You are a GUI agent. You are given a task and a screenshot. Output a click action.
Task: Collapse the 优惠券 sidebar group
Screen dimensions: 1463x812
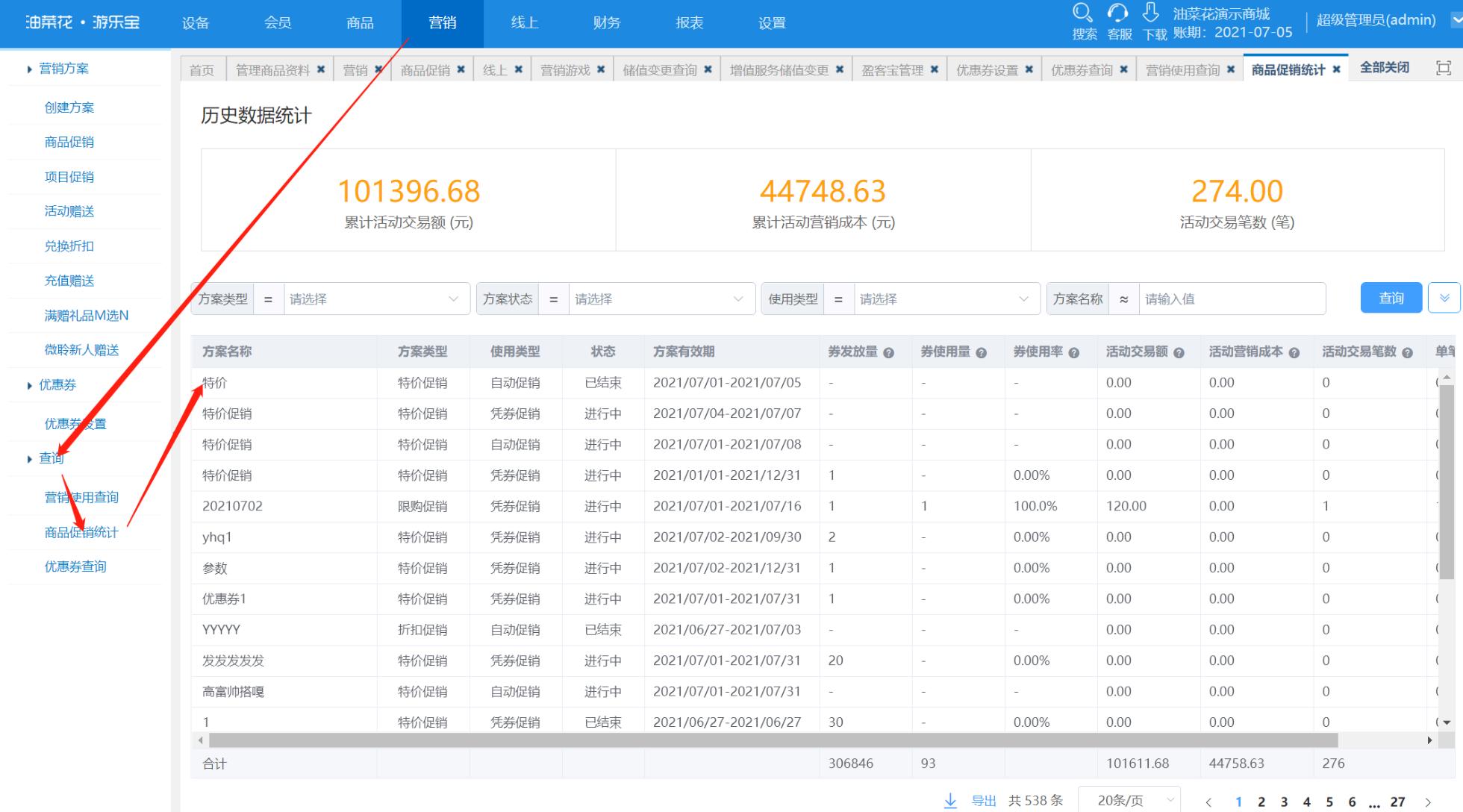[x=30, y=386]
